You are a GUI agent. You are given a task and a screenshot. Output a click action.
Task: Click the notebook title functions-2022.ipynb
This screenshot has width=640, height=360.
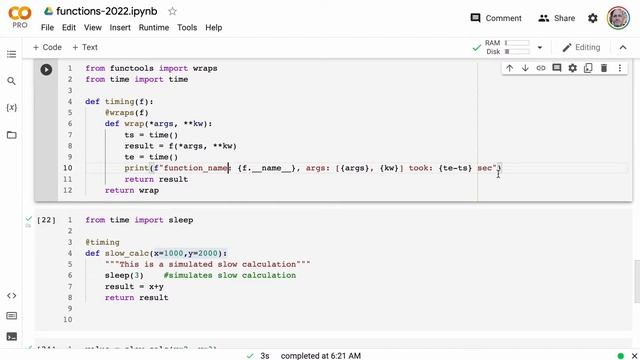[107, 11]
